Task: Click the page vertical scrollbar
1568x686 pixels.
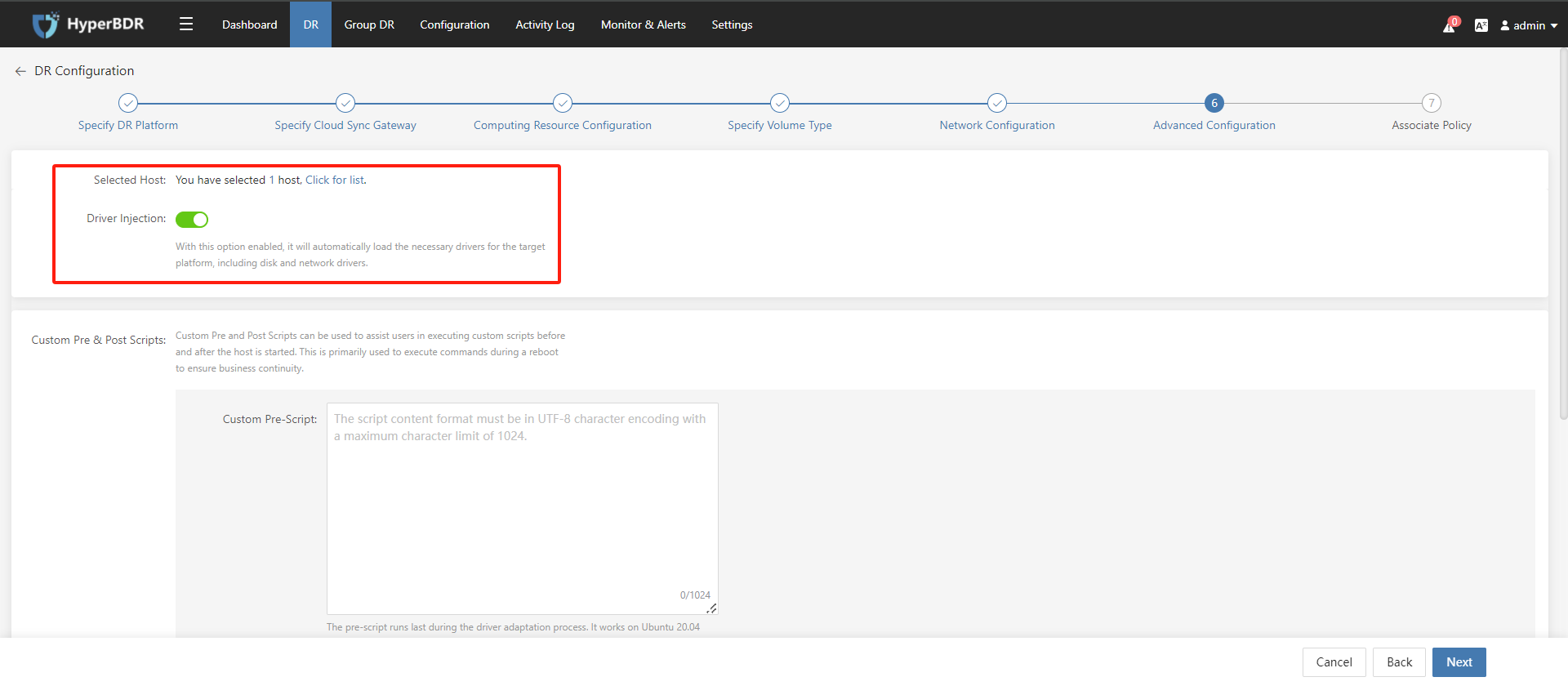Action: click(1563, 234)
